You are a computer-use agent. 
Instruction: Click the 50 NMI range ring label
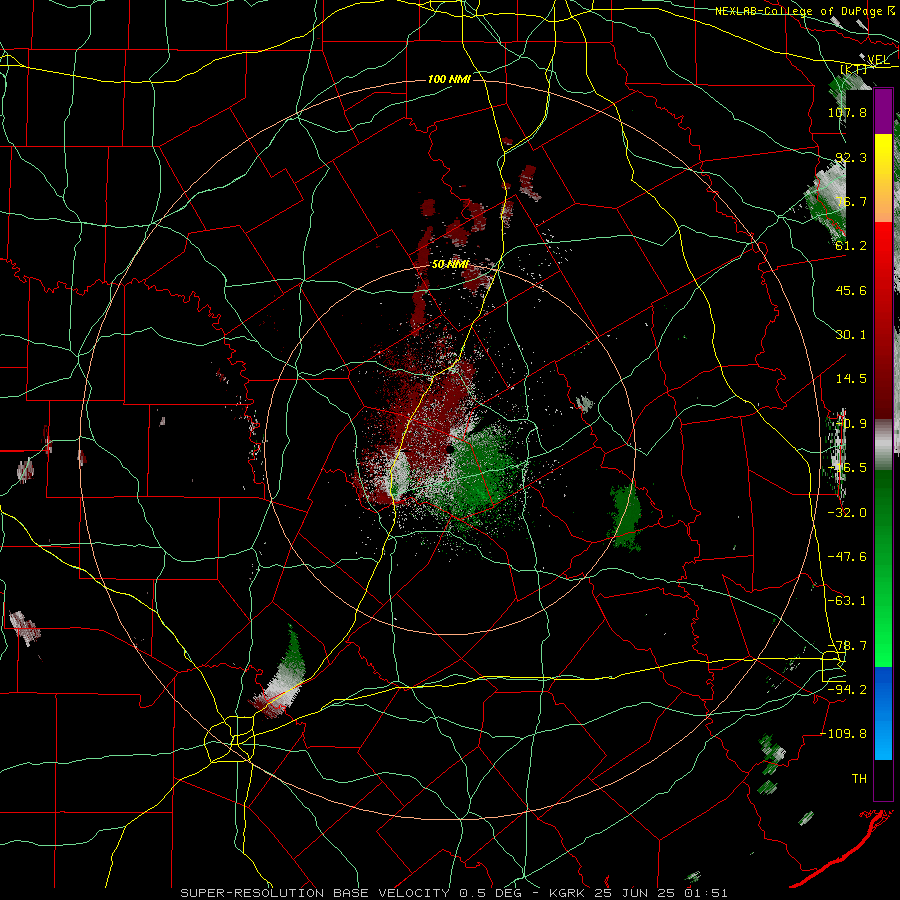450,265
